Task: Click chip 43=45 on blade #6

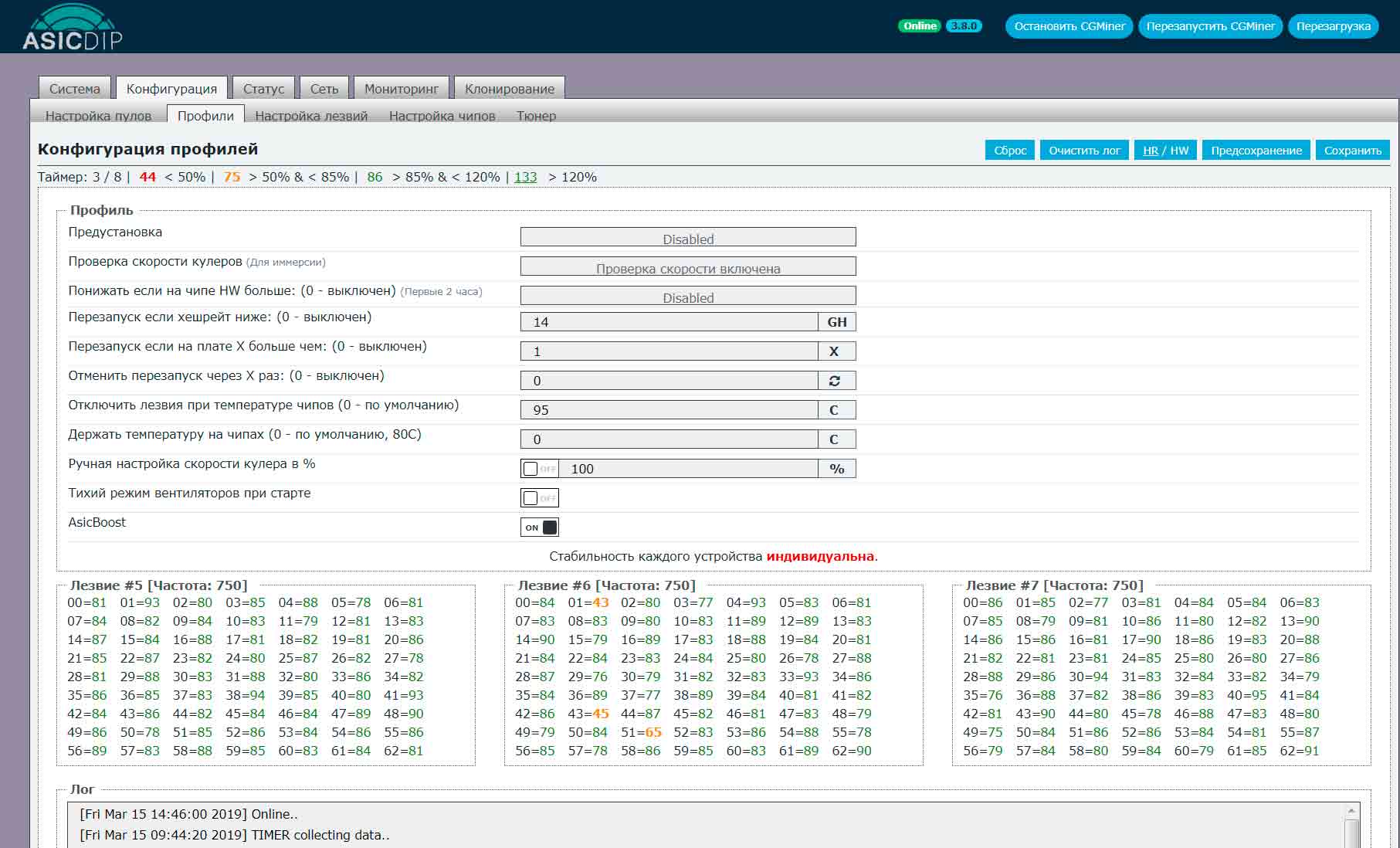Action: click(x=588, y=714)
